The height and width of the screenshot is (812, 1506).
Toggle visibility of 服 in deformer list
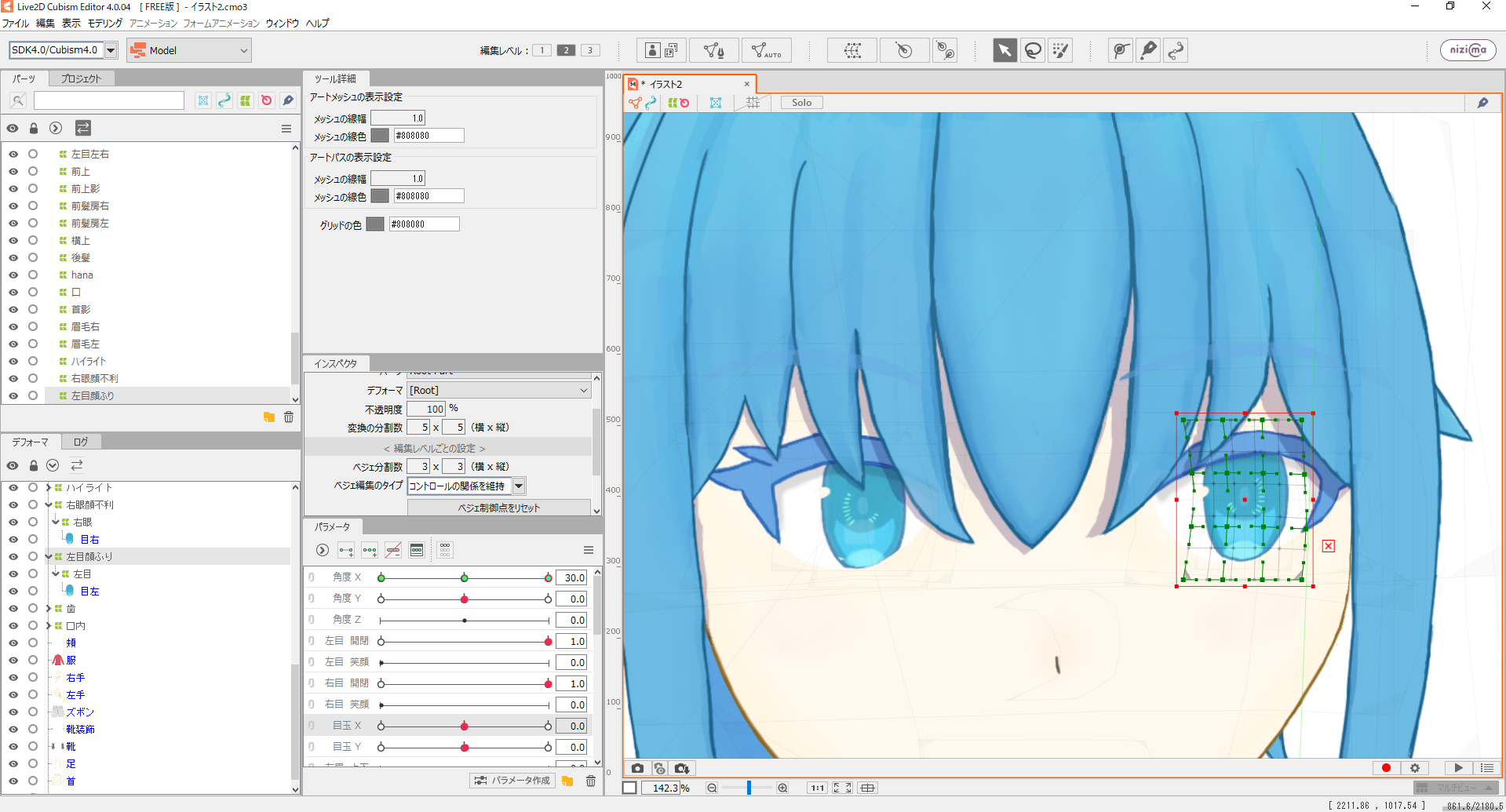[13, 661]
